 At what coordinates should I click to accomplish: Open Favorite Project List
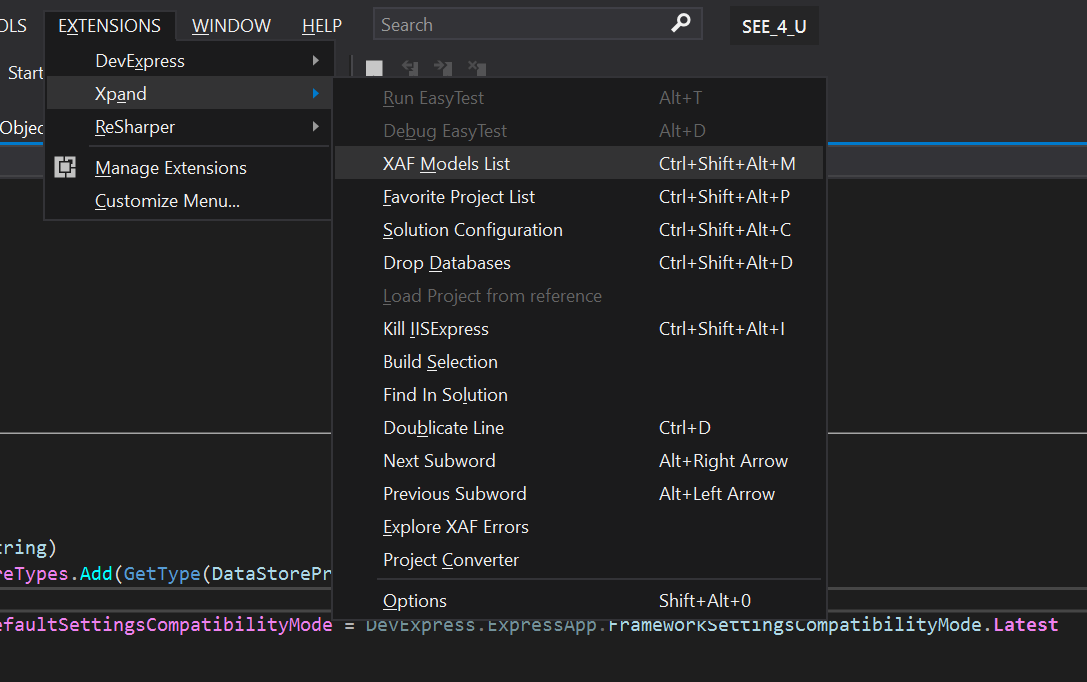point(579,196)
